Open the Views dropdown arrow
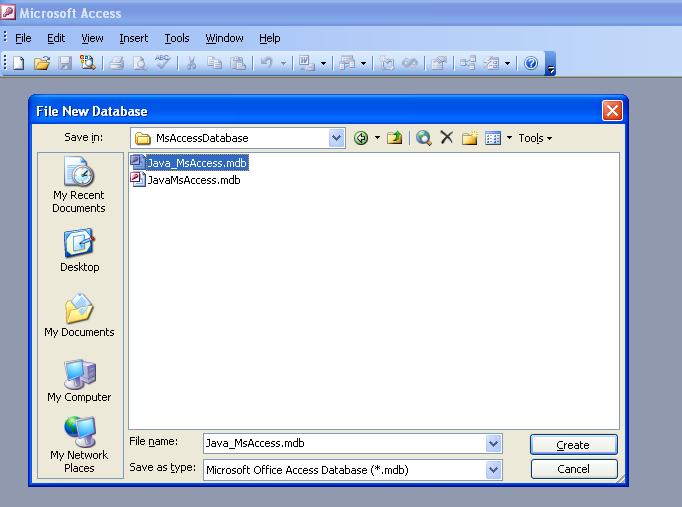The height and width of the screenshot is (507, 682). click(509, 138)
